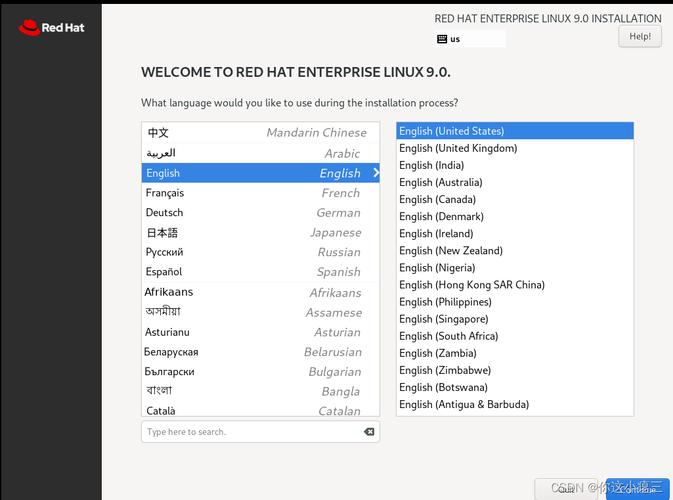The width and height of the screenshot is (673, 500).
Task: Select Assamese language row
Action: coord(260,312)
